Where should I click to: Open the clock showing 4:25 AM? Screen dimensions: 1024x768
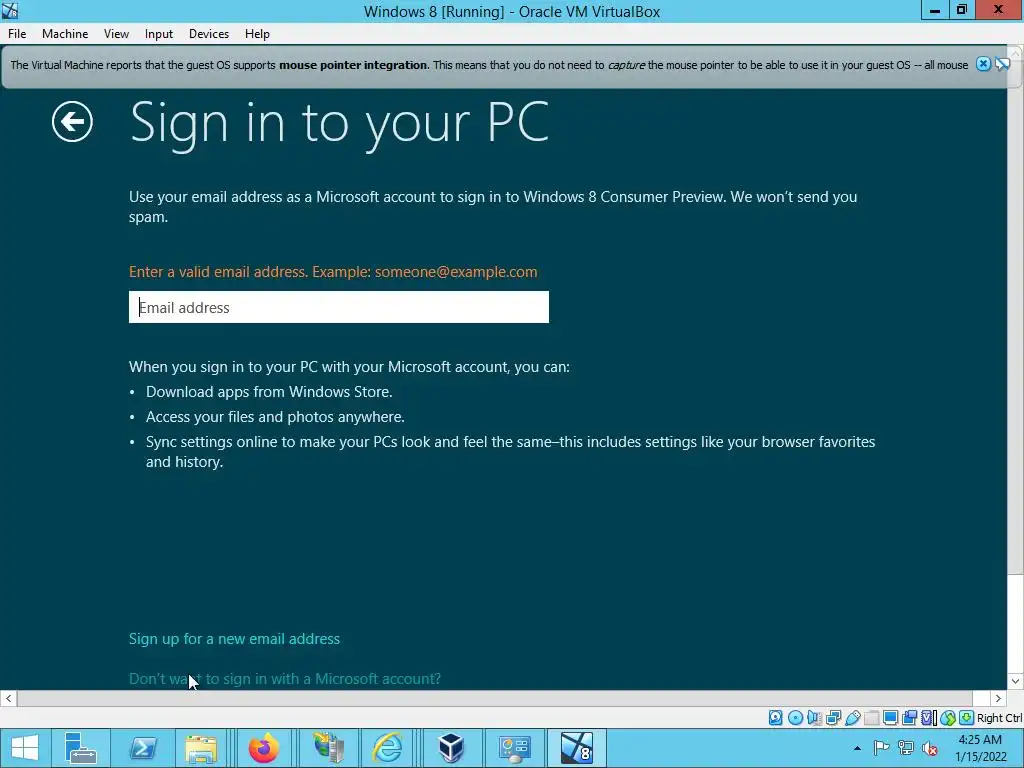(x=980, y=748)
